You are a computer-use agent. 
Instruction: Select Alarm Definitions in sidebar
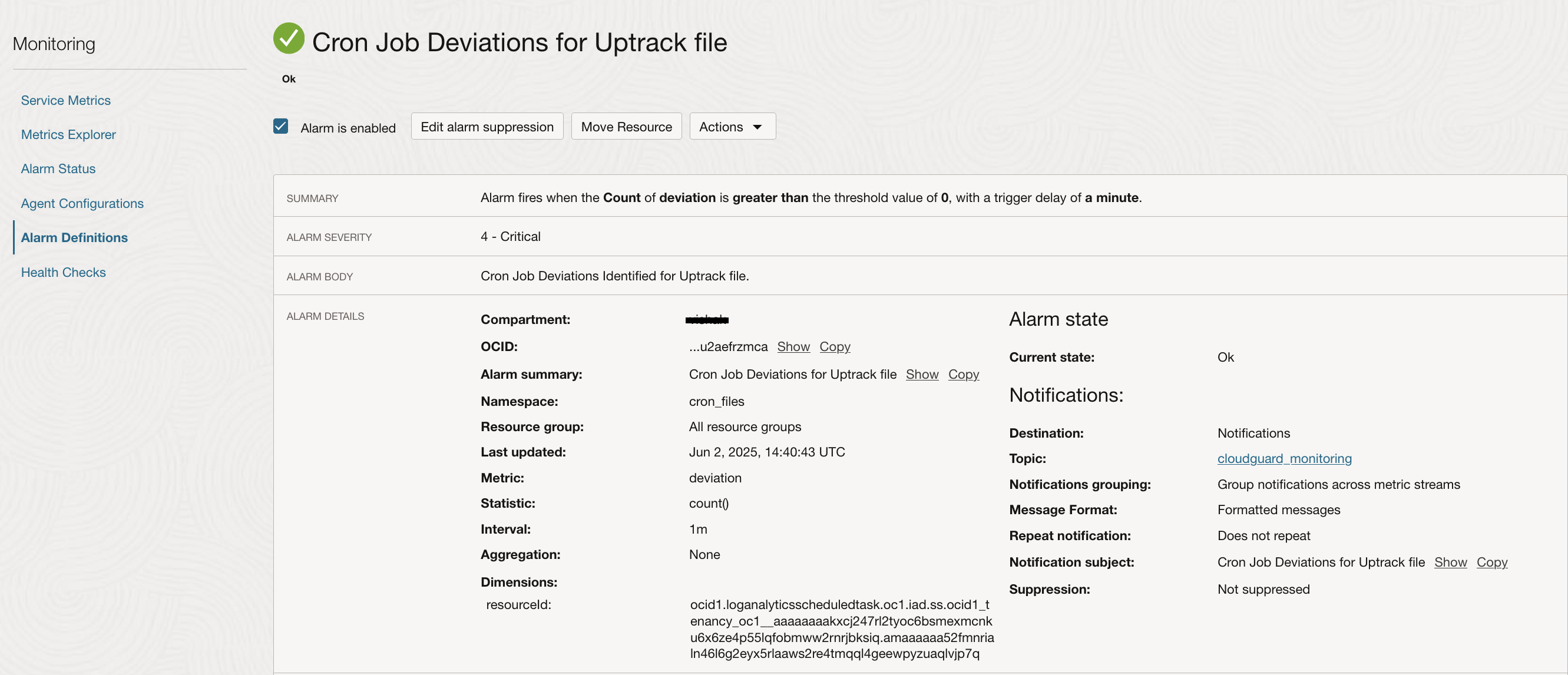click(74, 237)
